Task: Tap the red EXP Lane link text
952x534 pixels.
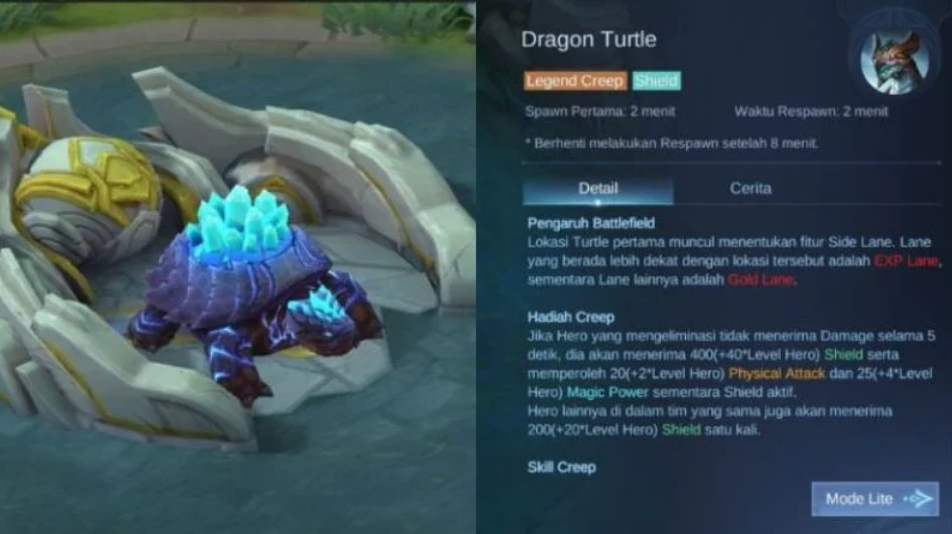Action: pyautogui.click(x=906, y=261)
